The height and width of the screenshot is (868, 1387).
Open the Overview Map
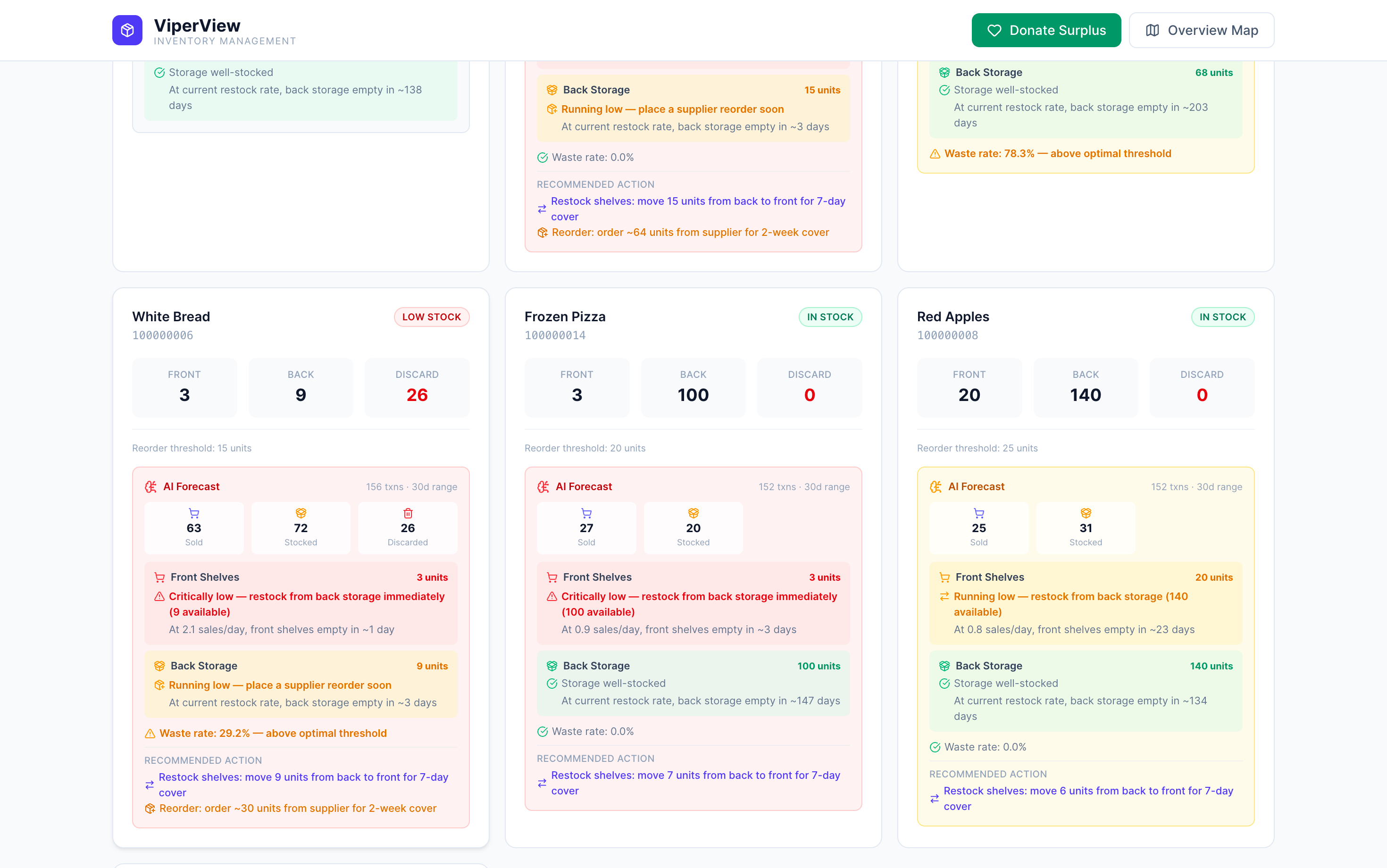[1201, 30]
